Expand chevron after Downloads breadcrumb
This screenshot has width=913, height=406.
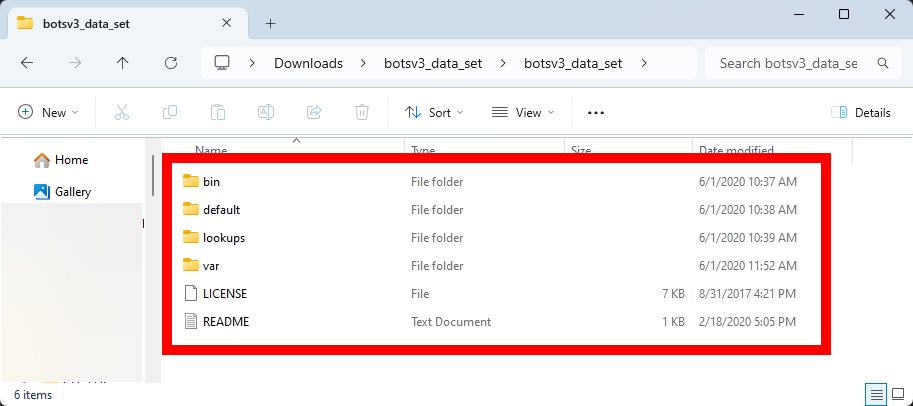coord(363,63)
